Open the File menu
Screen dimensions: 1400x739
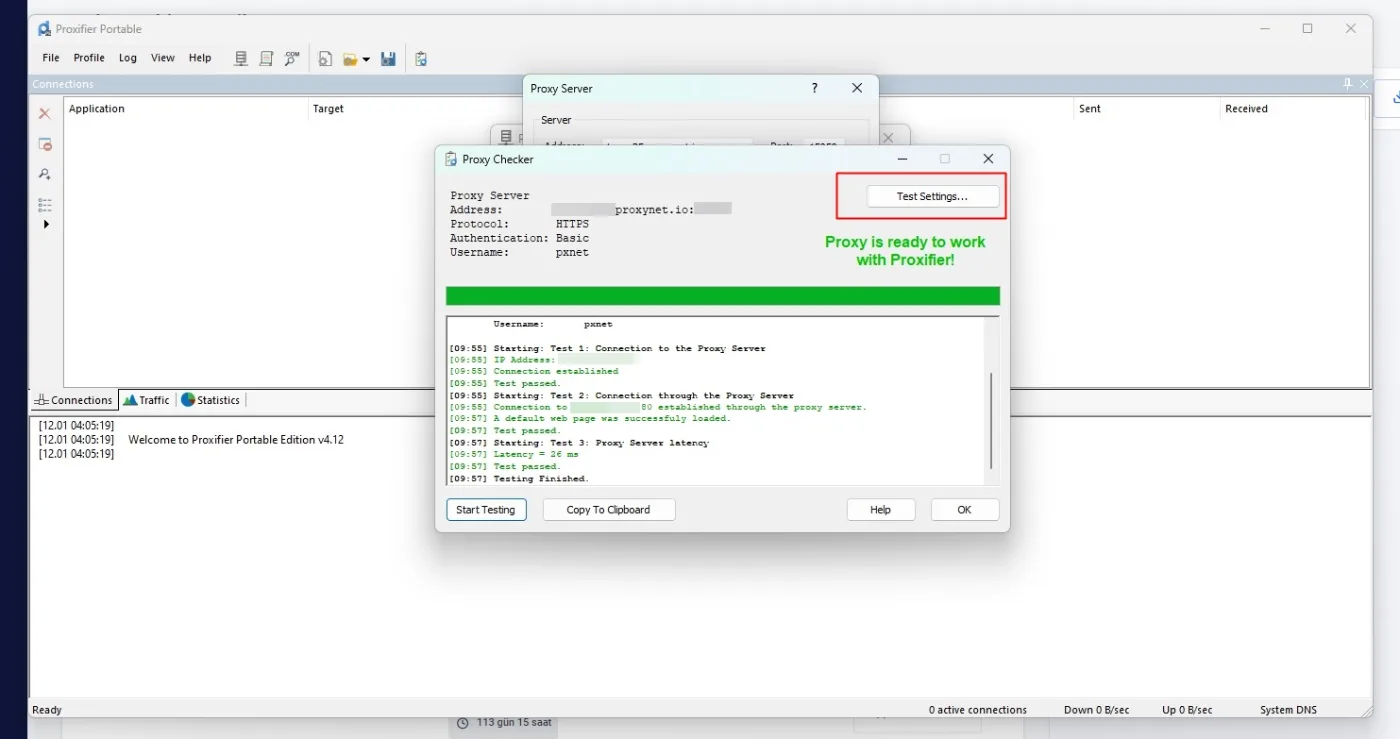click(x=51, y=58)
